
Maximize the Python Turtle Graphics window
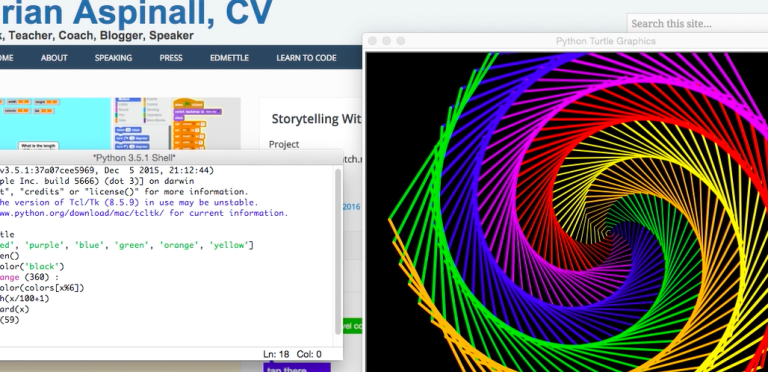(401, 41)
